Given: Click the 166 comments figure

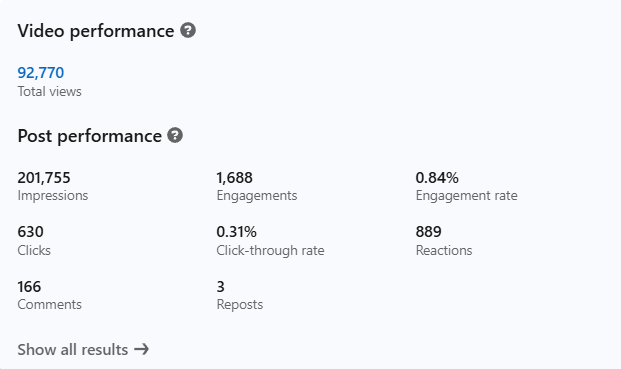Looking at the screenshot, I should click(x=29, y=287).
